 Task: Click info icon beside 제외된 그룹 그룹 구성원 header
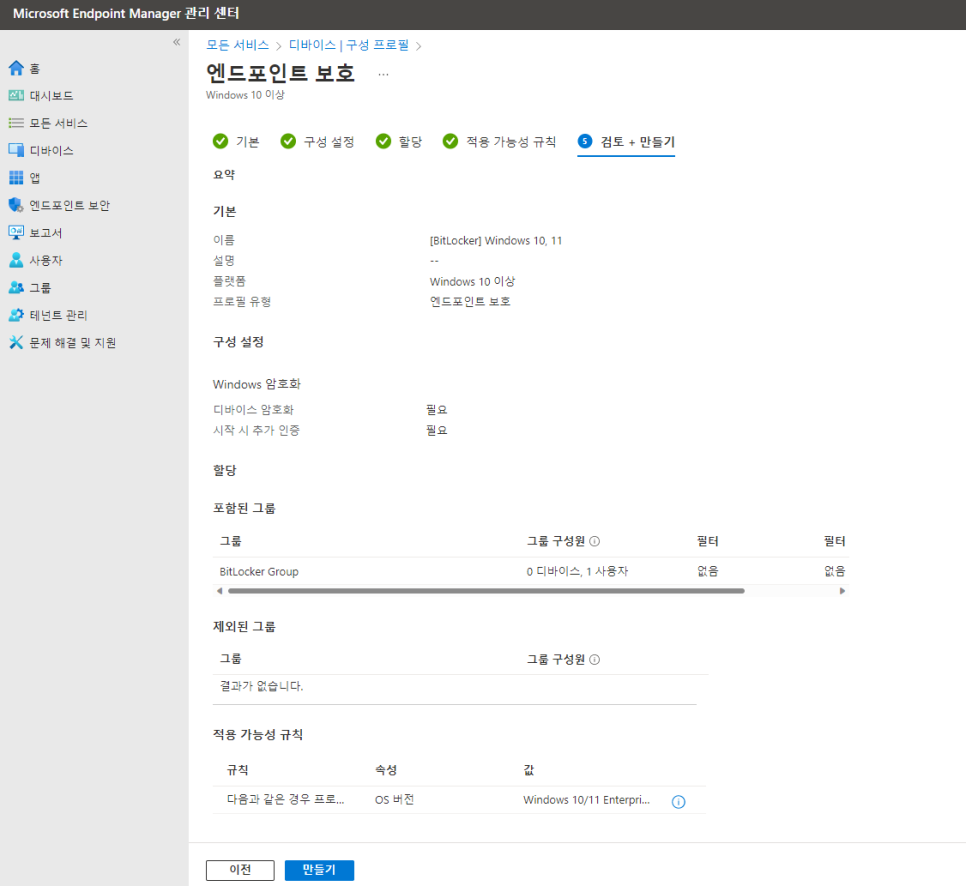click(595, 659)
